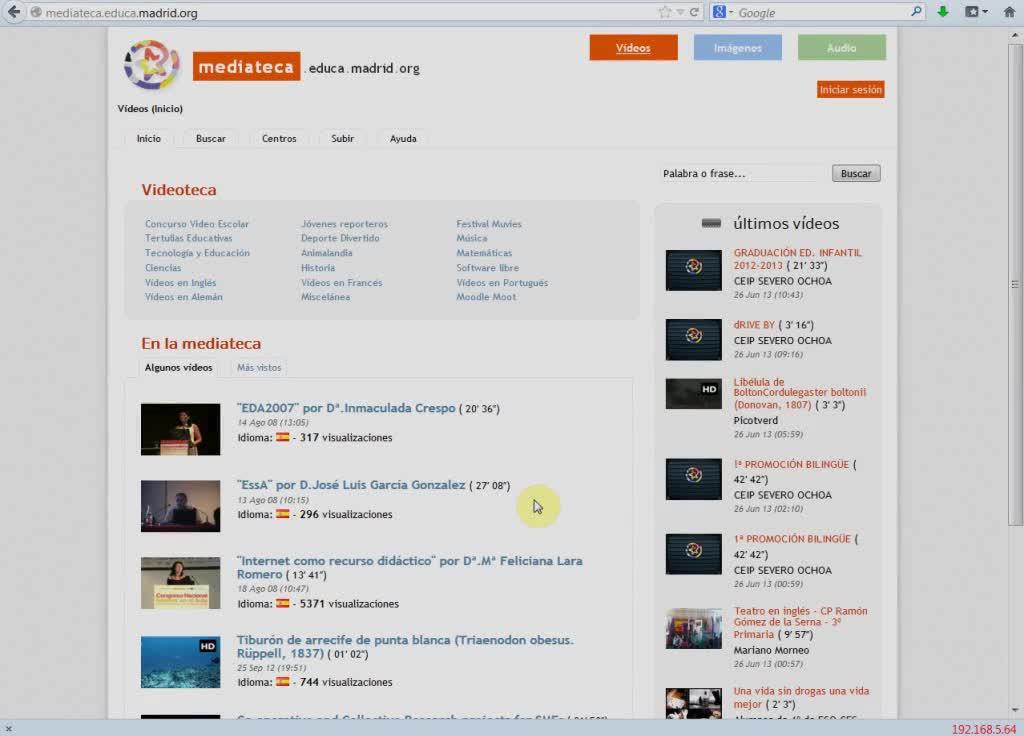Click the orange mediateca wordmark banner
Image resolution: width=1024 pixels, height=736 pixels.
pyautogui.click(x=246, y=67)
